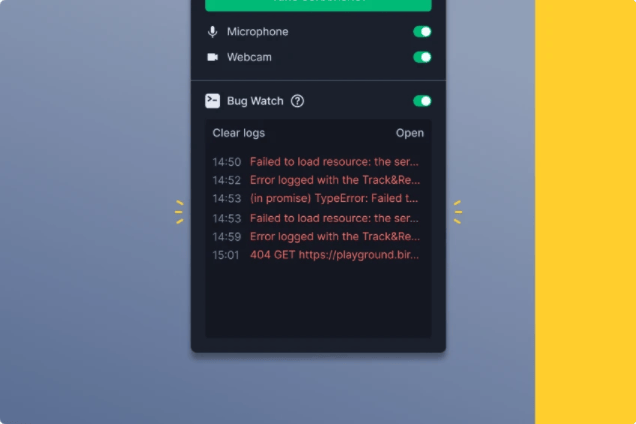Click the empty area below the log entries
636x424 pixels.
tap(318, 299)
